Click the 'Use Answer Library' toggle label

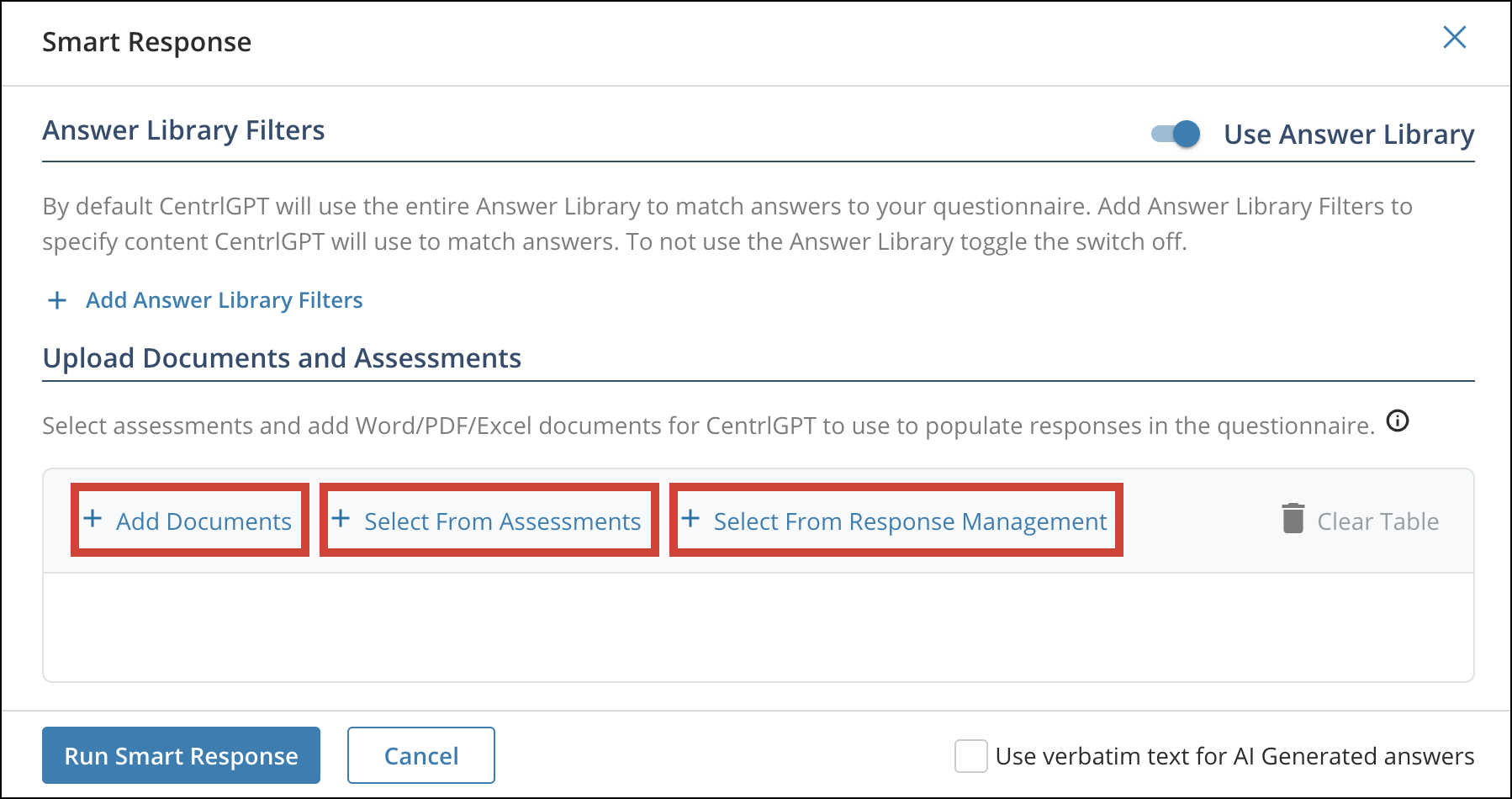coord(1348,135)
